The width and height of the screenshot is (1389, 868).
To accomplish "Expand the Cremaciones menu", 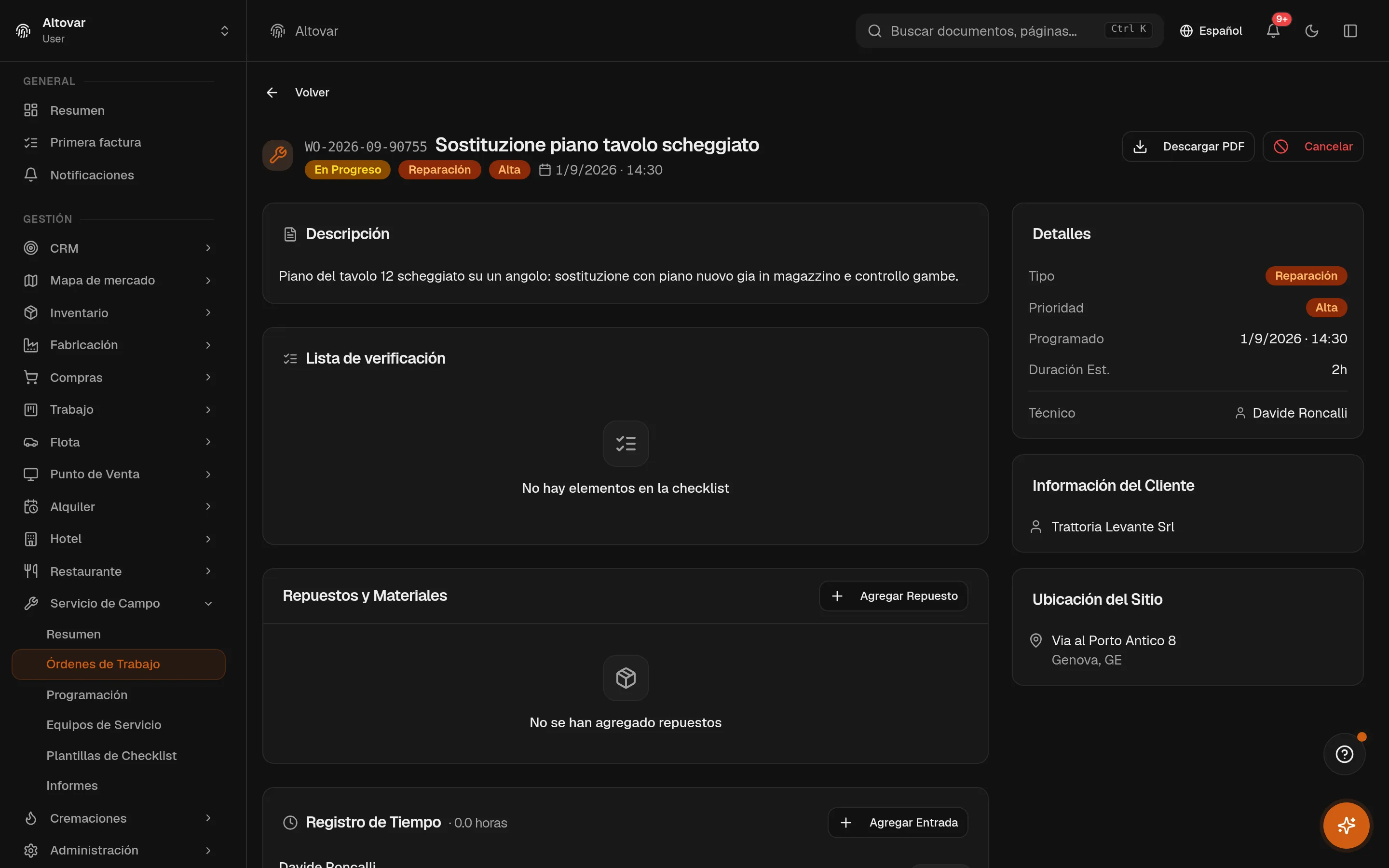I will coord(118,819).
